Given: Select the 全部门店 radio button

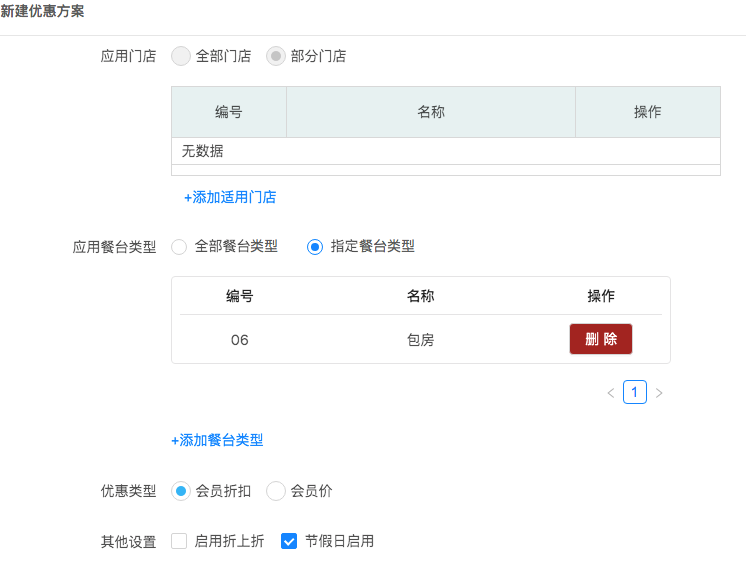Looking at the screenshot, I should pyautogui.click(x=181, y=56).
